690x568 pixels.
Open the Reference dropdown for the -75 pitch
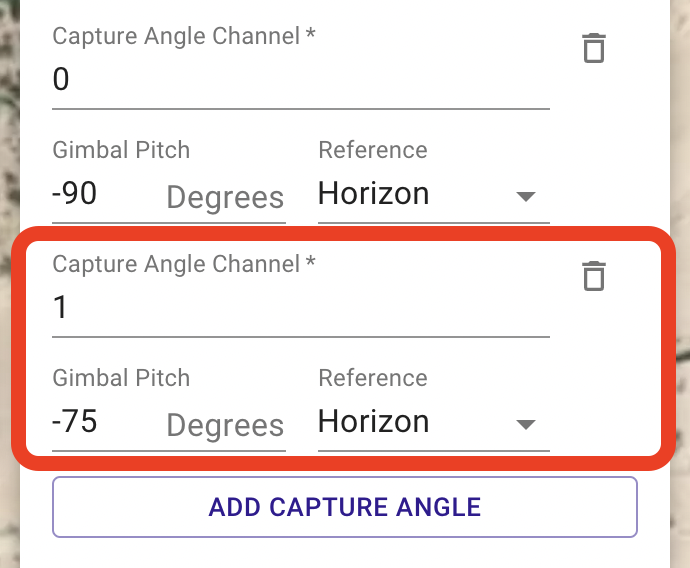coord(433,422)
